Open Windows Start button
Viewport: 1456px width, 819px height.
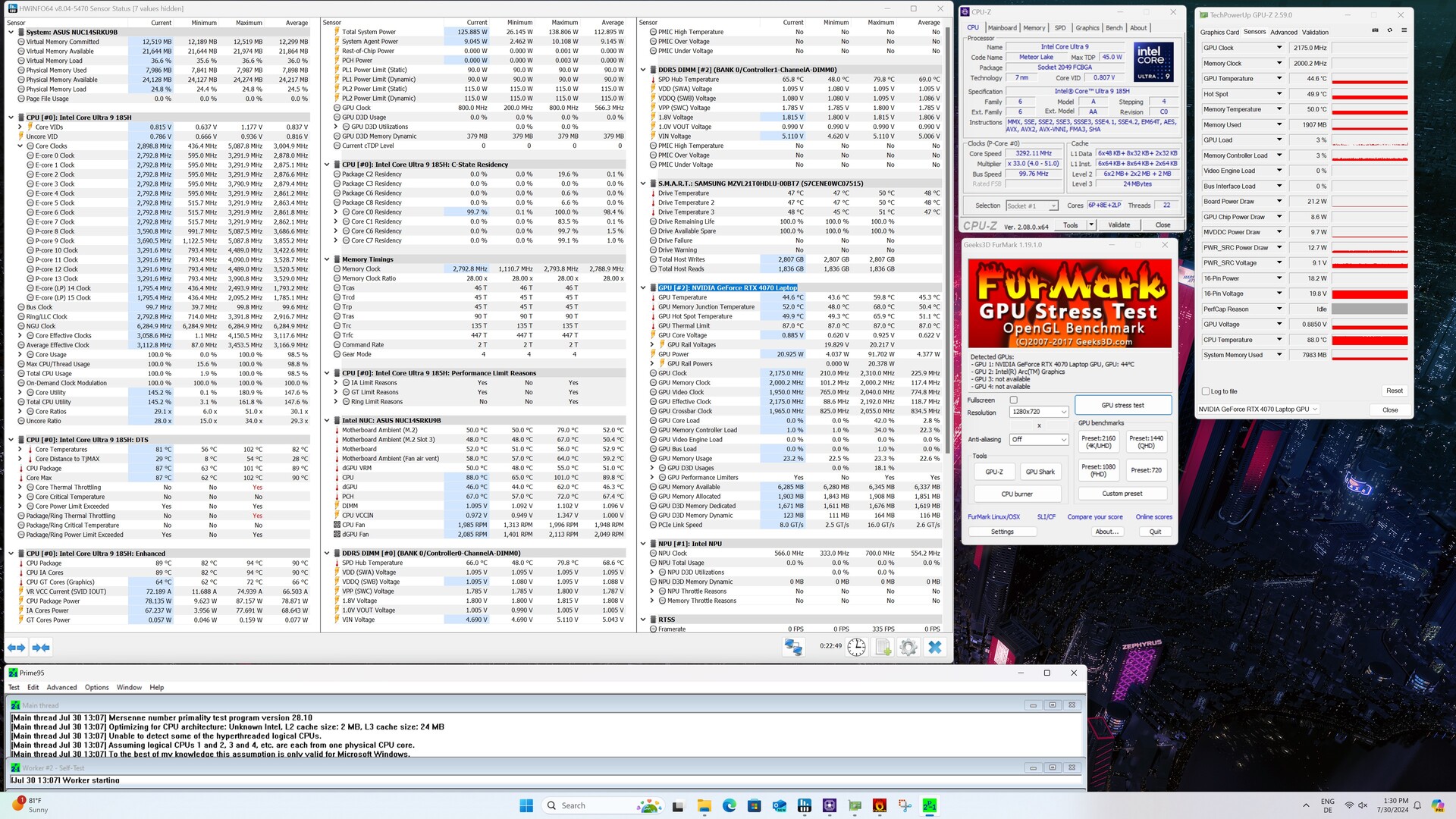[x=526, y=805]
